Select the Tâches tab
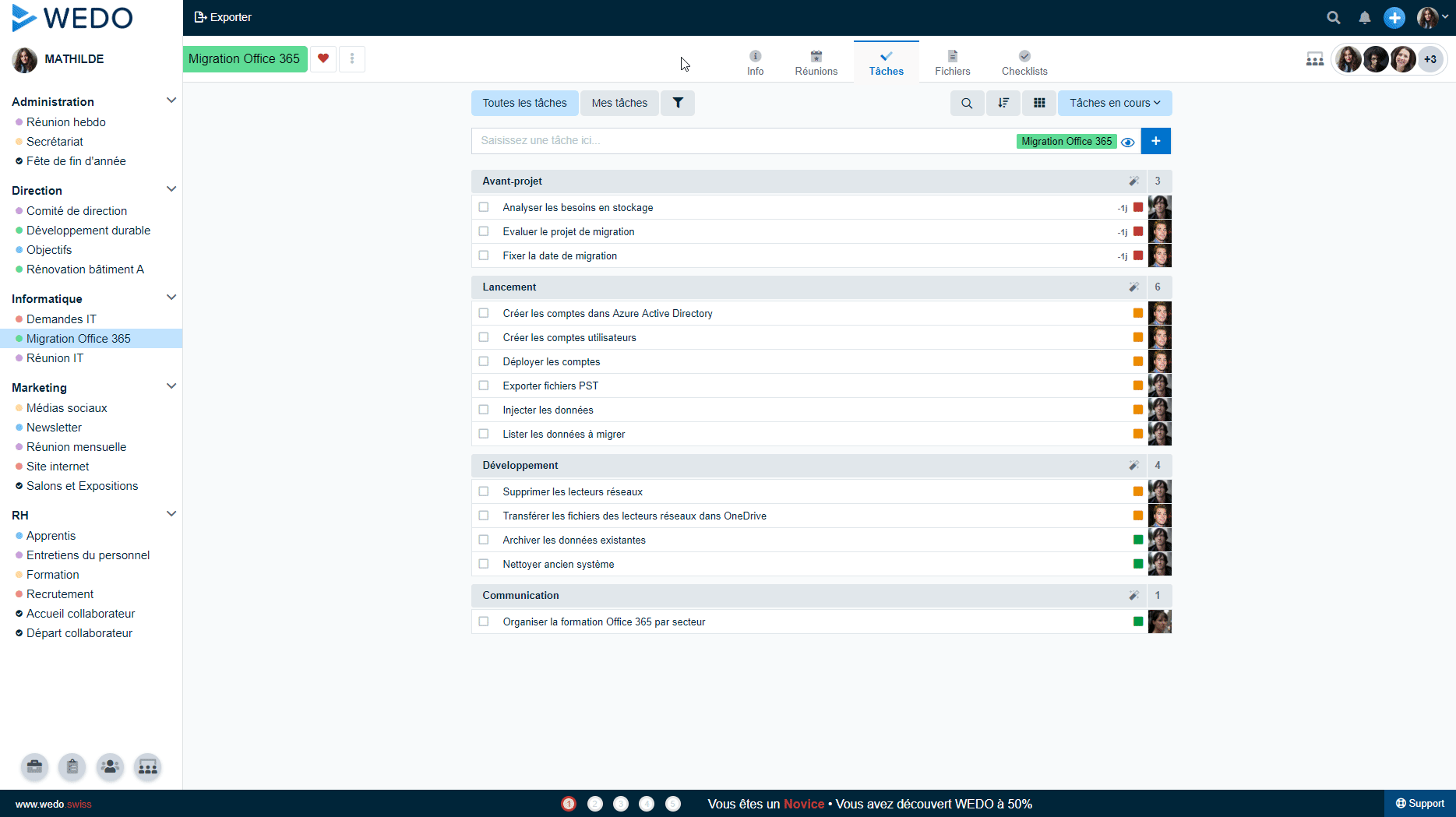Image resolution: width=1456 pixels, height=817 pixels. click(887, 62)
